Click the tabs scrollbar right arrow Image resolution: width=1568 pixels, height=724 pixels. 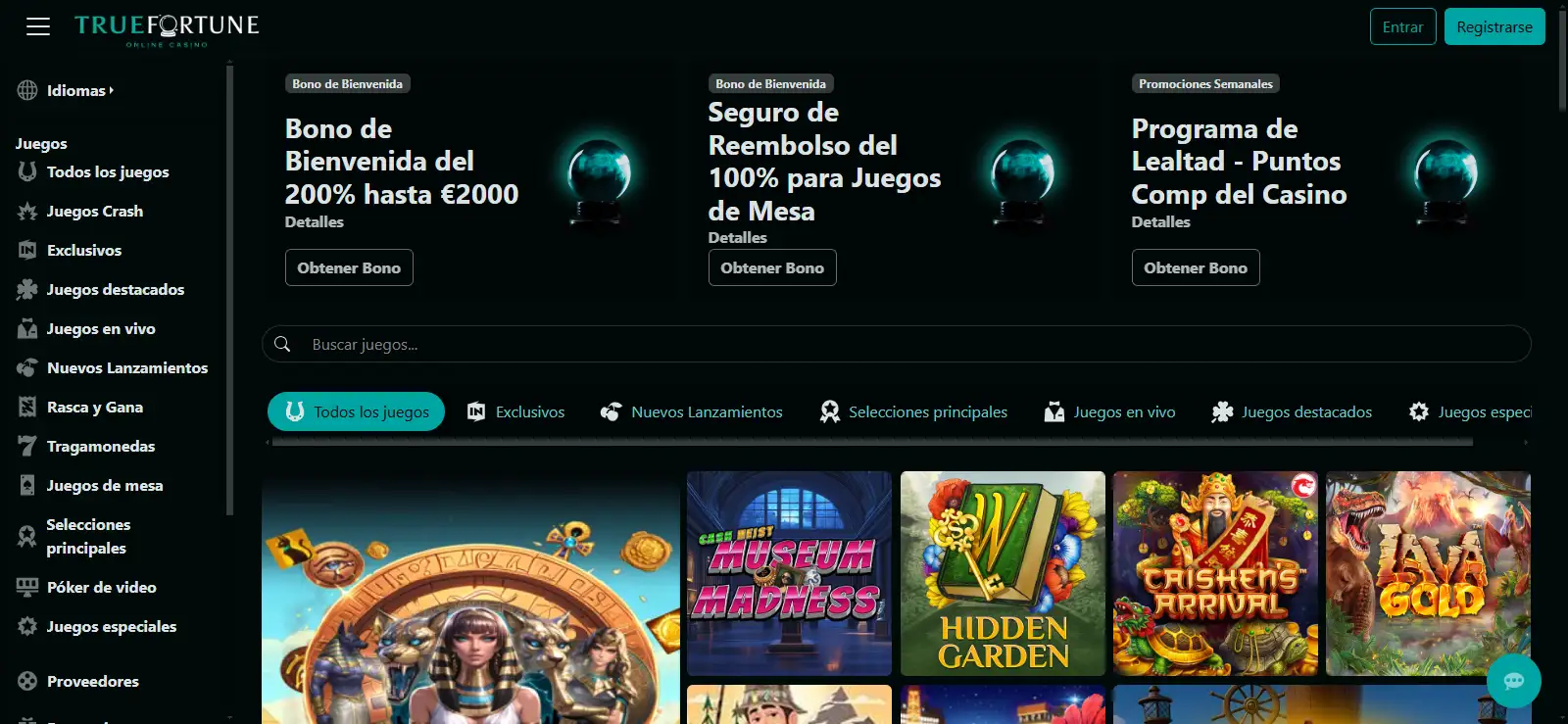1526,443
